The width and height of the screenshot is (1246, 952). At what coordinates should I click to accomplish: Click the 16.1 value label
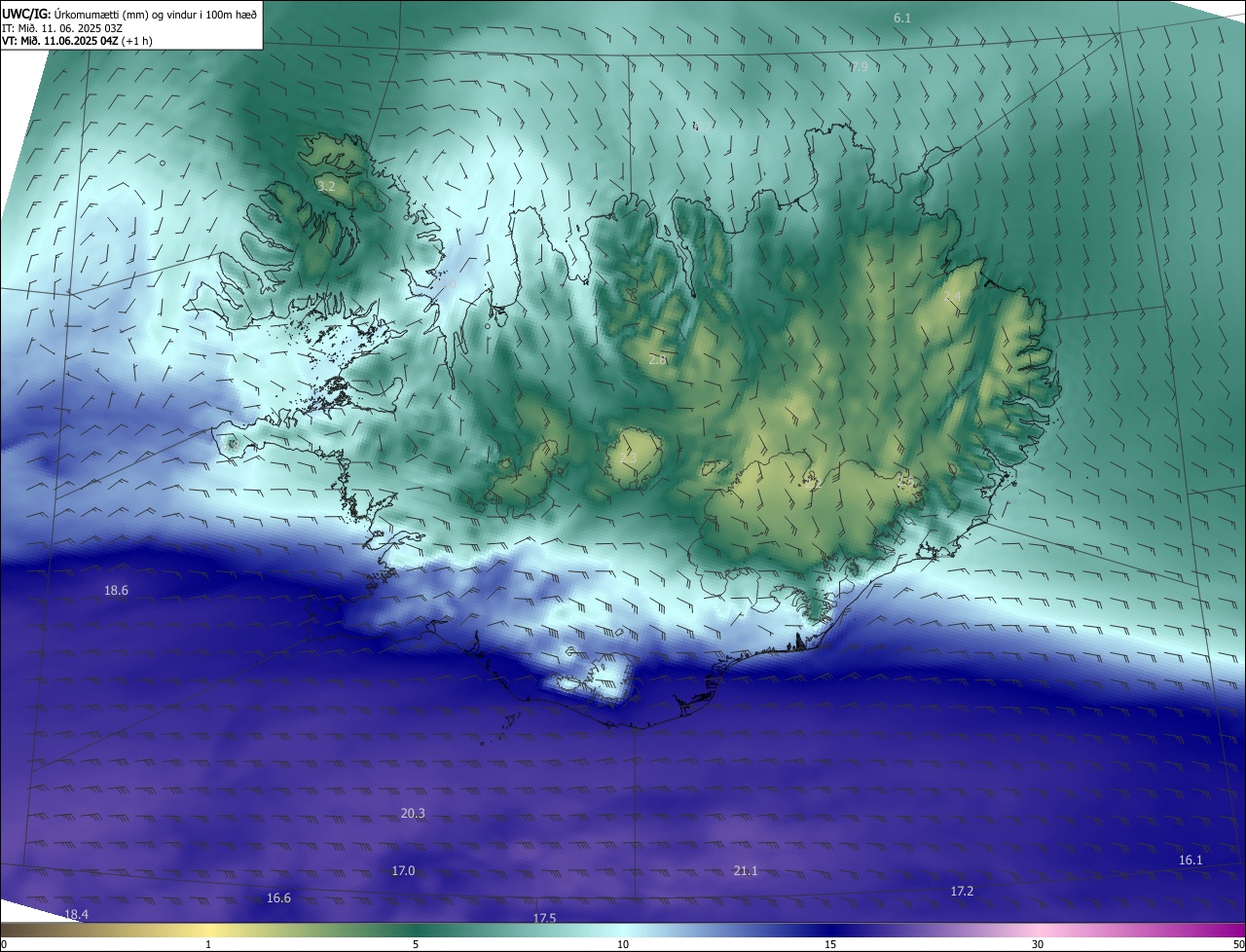click(1191, 860)
